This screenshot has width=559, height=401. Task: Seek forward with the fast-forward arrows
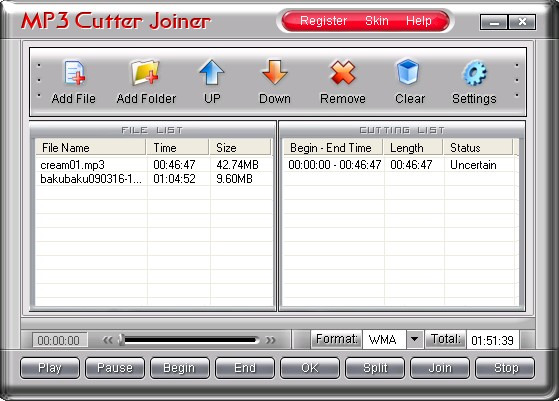click(271, 340)
